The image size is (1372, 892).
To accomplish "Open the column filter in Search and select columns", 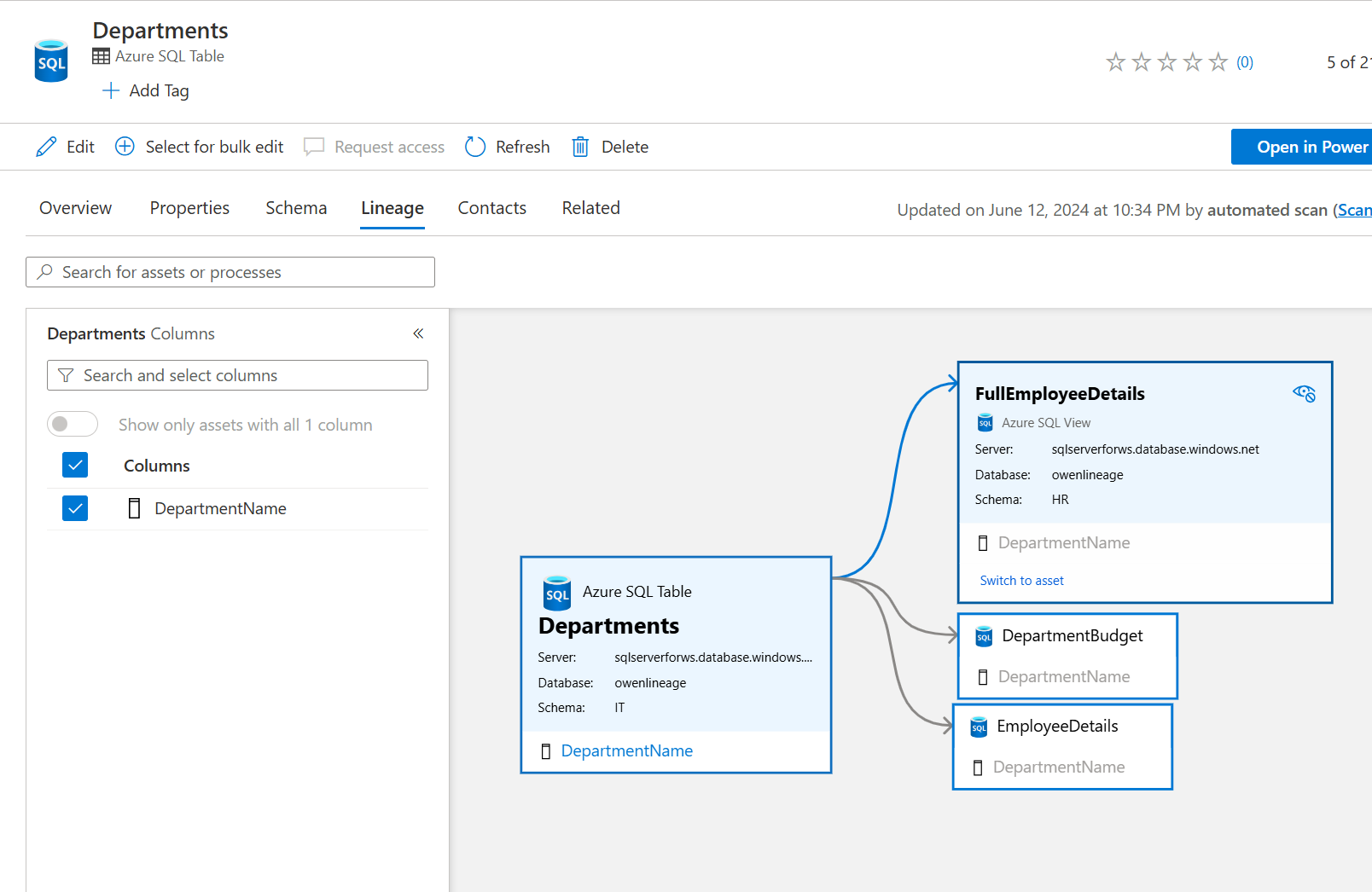I will (65, 375).
